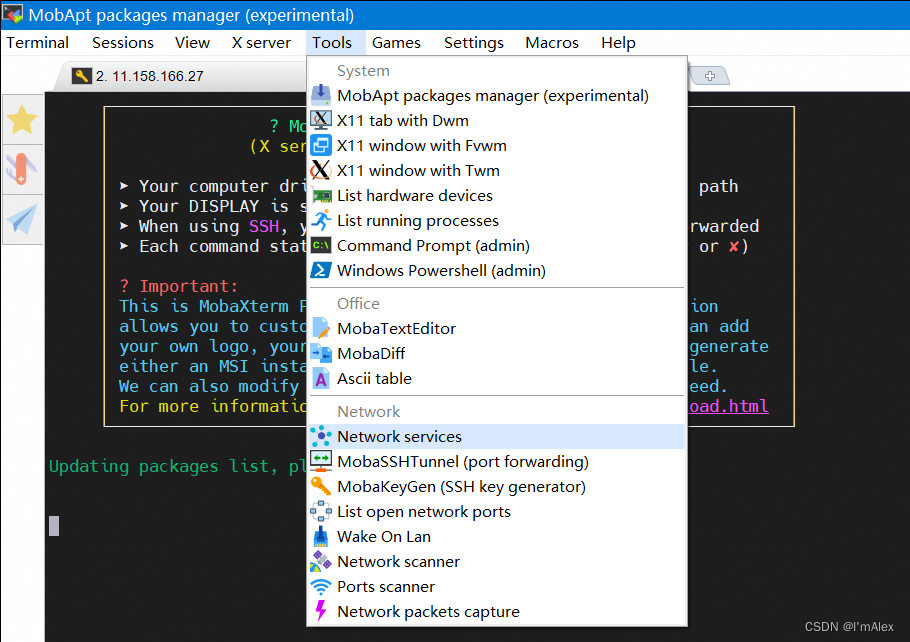Image resolution: width=910 pixels, height=642 pixels.
Task: Choose MobApt packages manager (experimental) entry
Action: click(497, 95)
